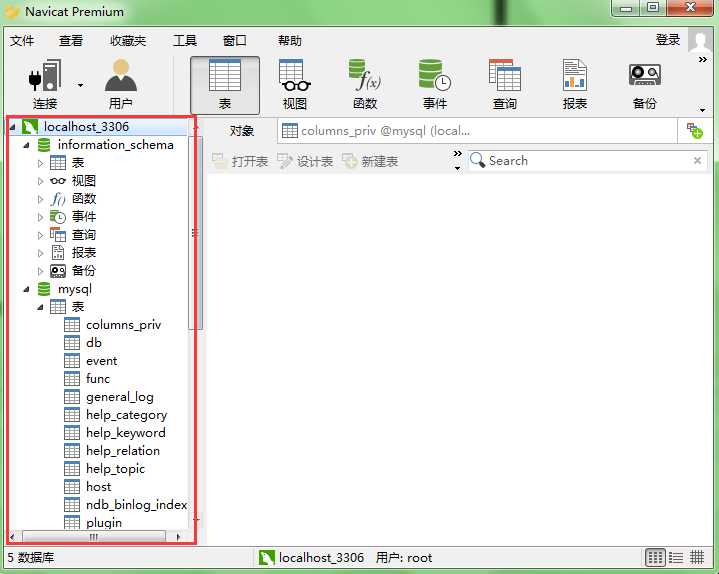Open the connection type dropdown arrow
The height and width of the screenshot is (574, 719).
81,85
